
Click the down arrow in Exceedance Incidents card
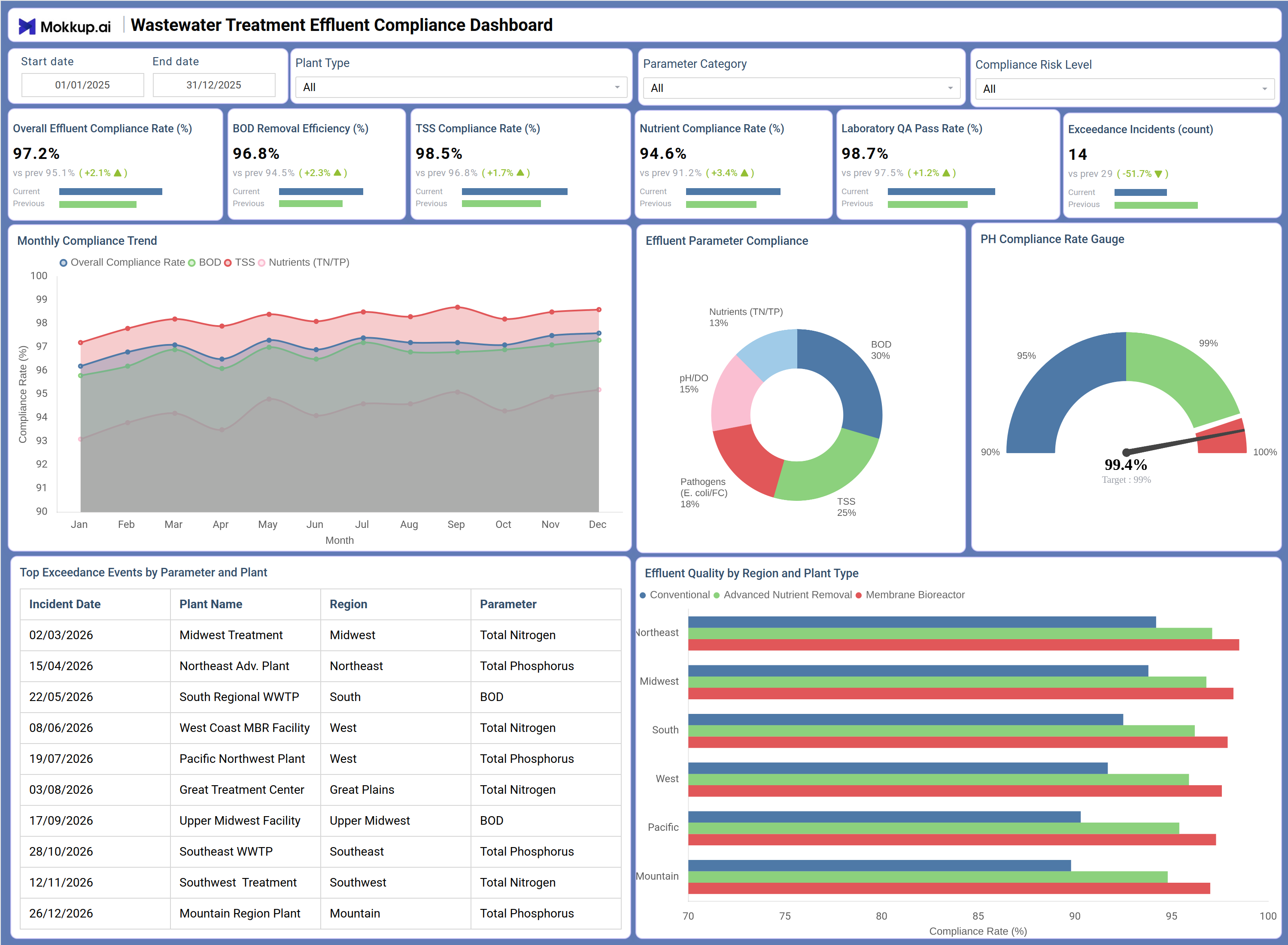(1158, 174)
